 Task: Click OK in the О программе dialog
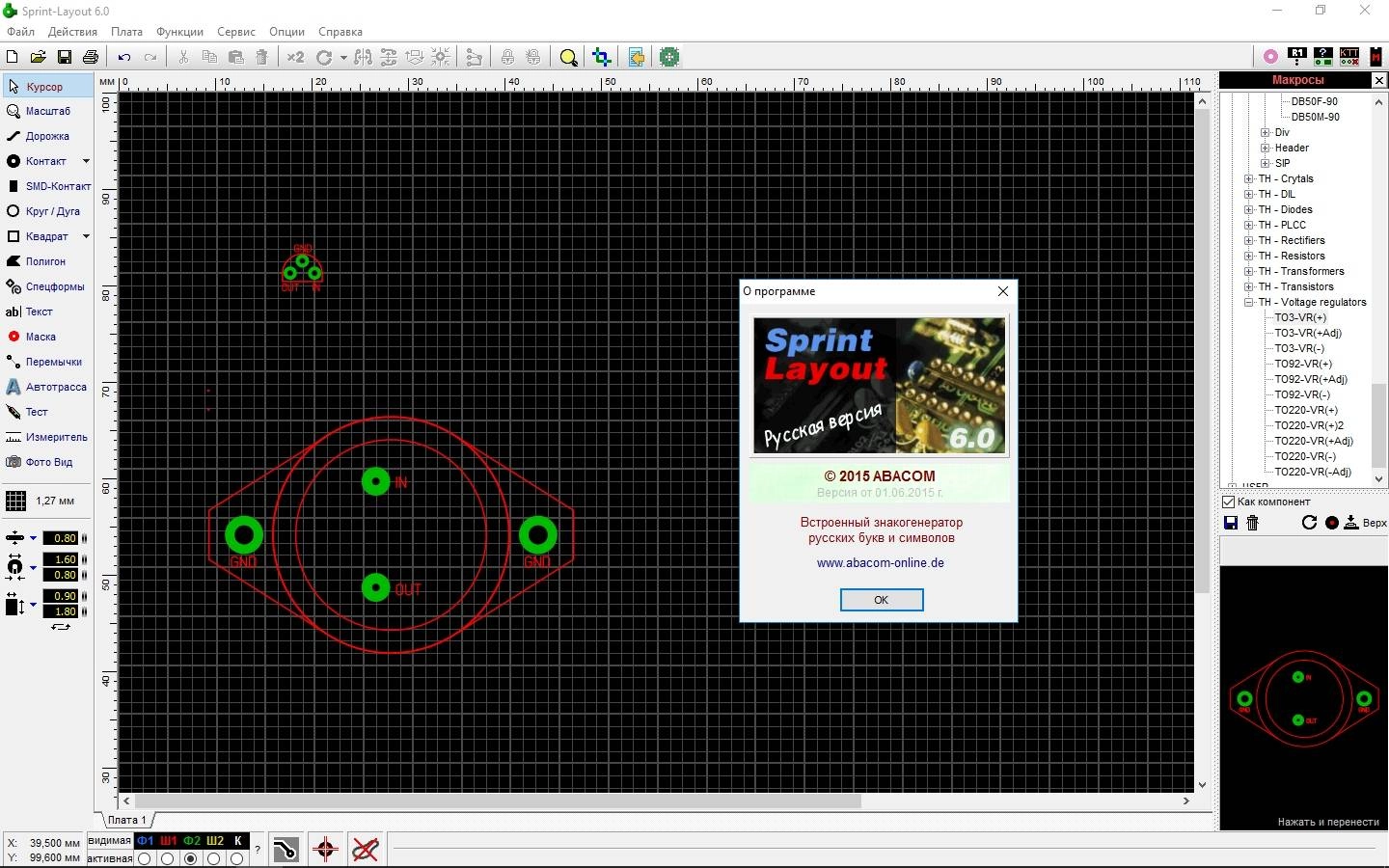click(882, 600)
